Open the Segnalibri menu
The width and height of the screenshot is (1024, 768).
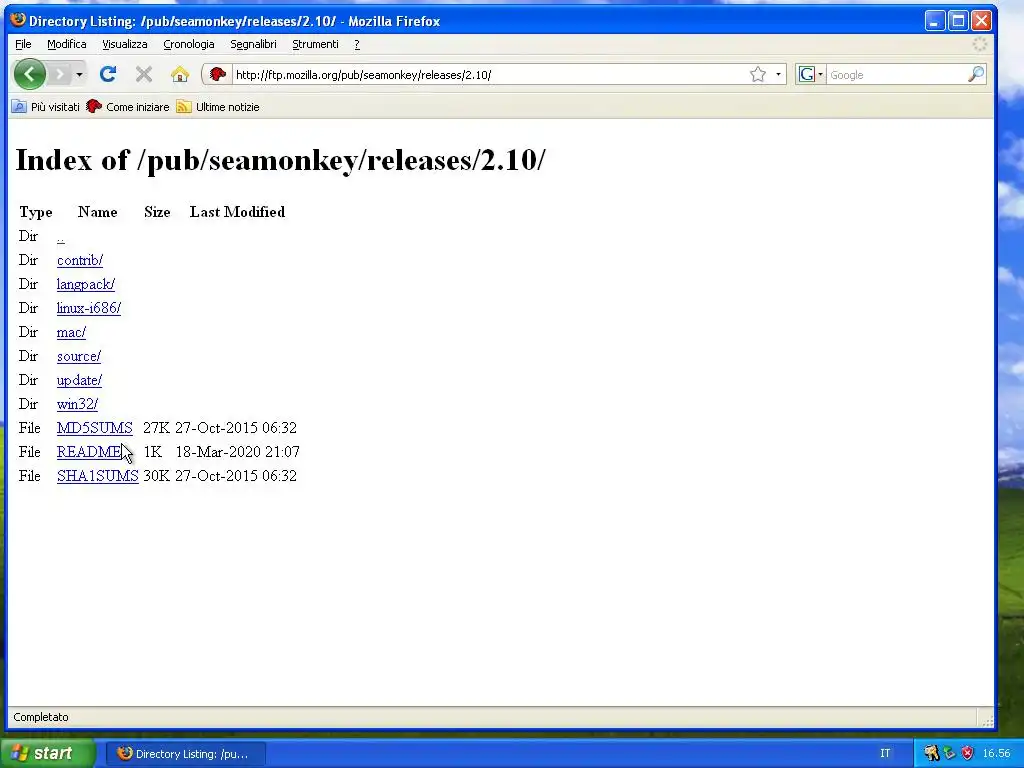253,44
